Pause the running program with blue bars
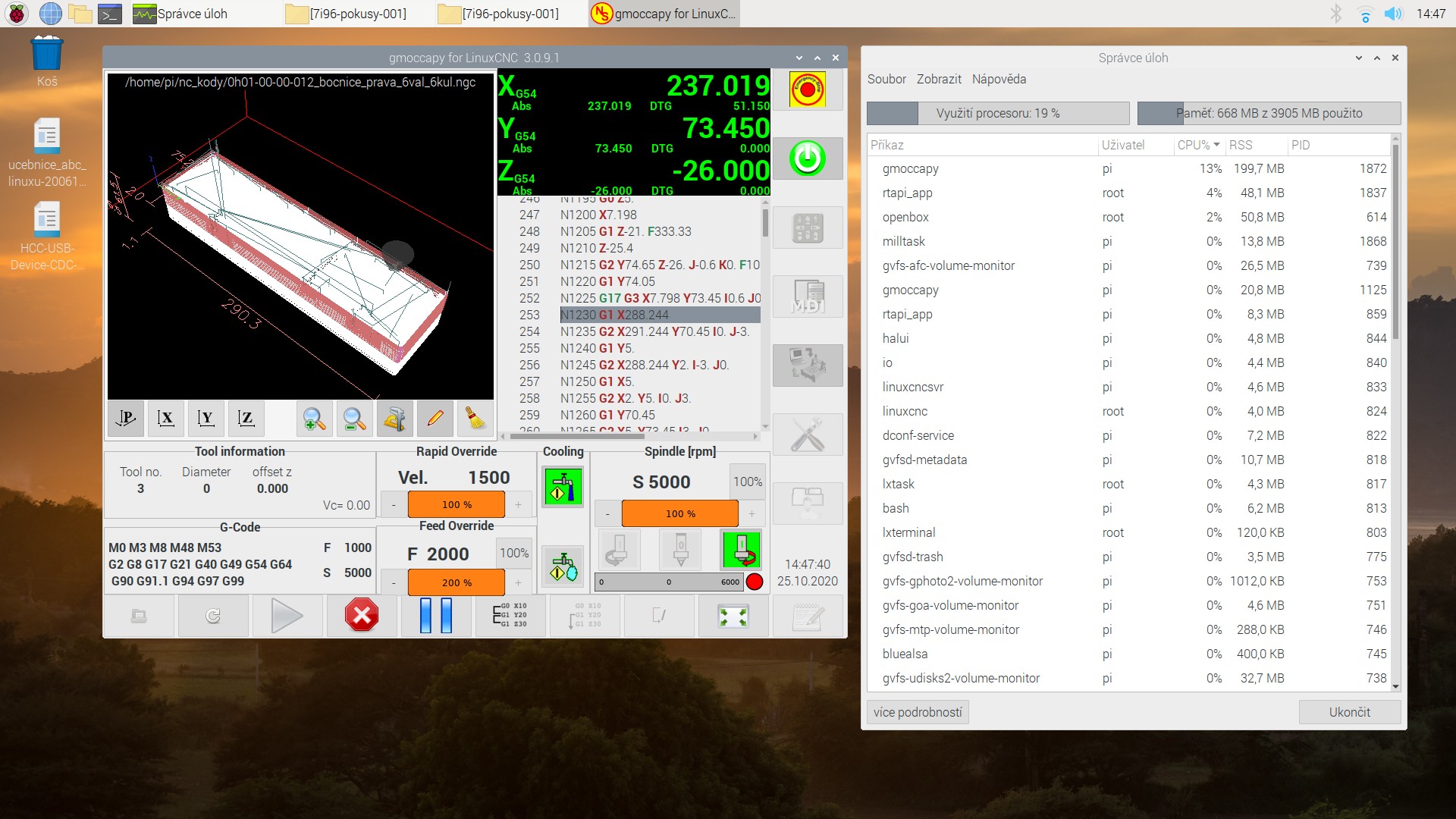 click(436, 615)
